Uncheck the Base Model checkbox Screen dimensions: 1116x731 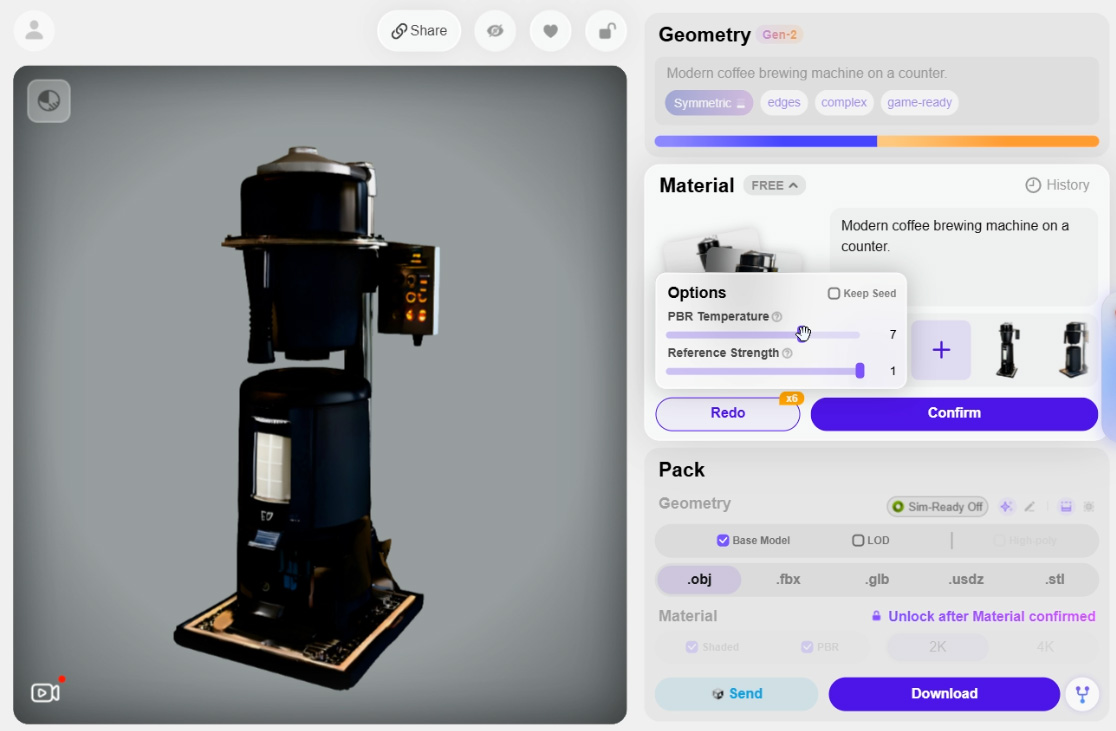coord(723,541)
